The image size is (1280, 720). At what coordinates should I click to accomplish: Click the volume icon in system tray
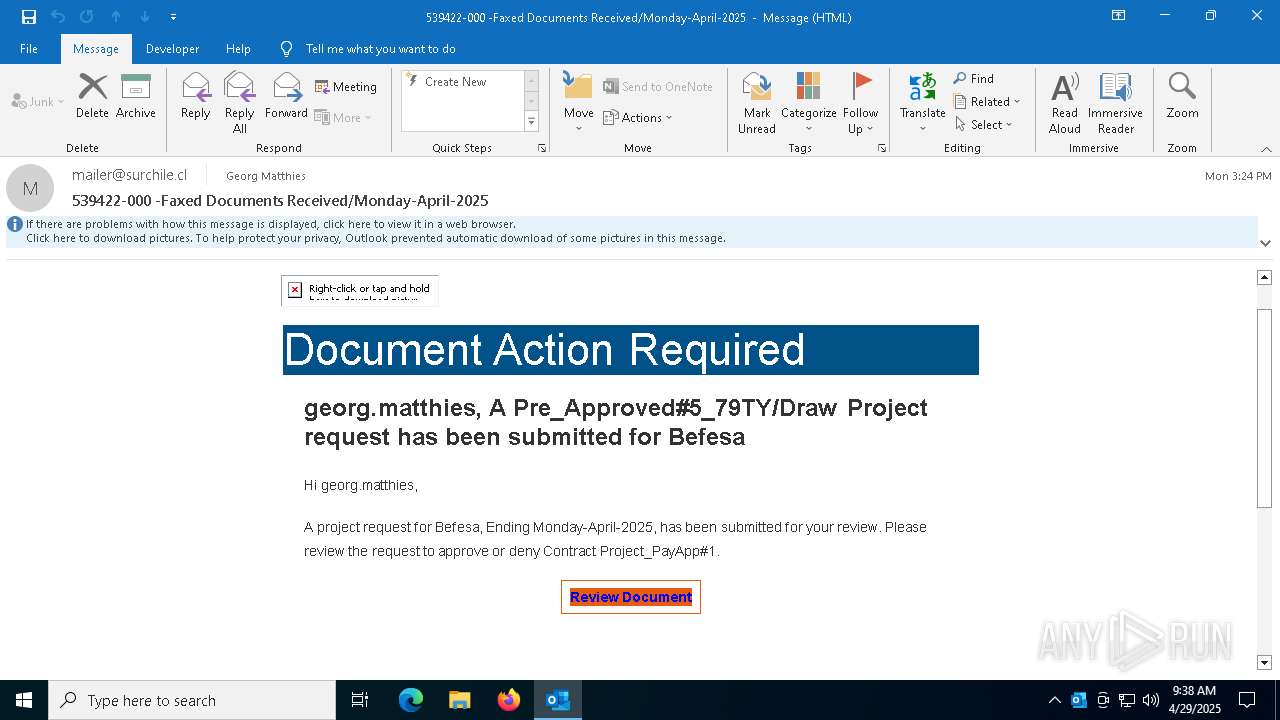point(1150,700)
